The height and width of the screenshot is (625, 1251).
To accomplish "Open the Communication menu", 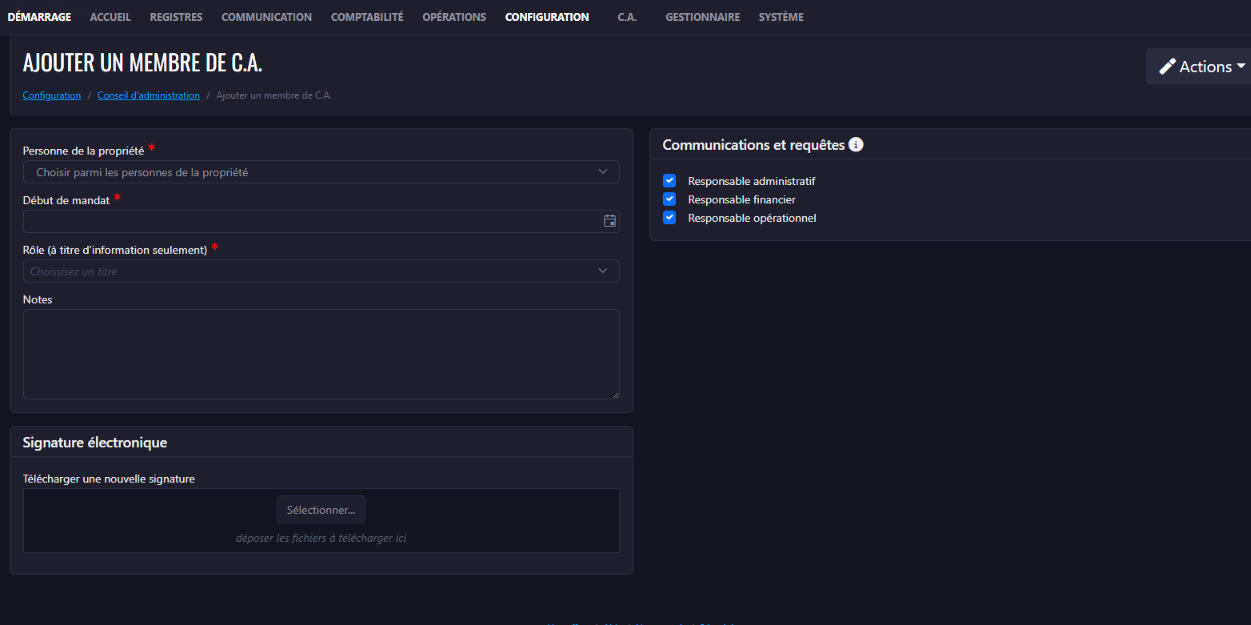I will [266, 17].
